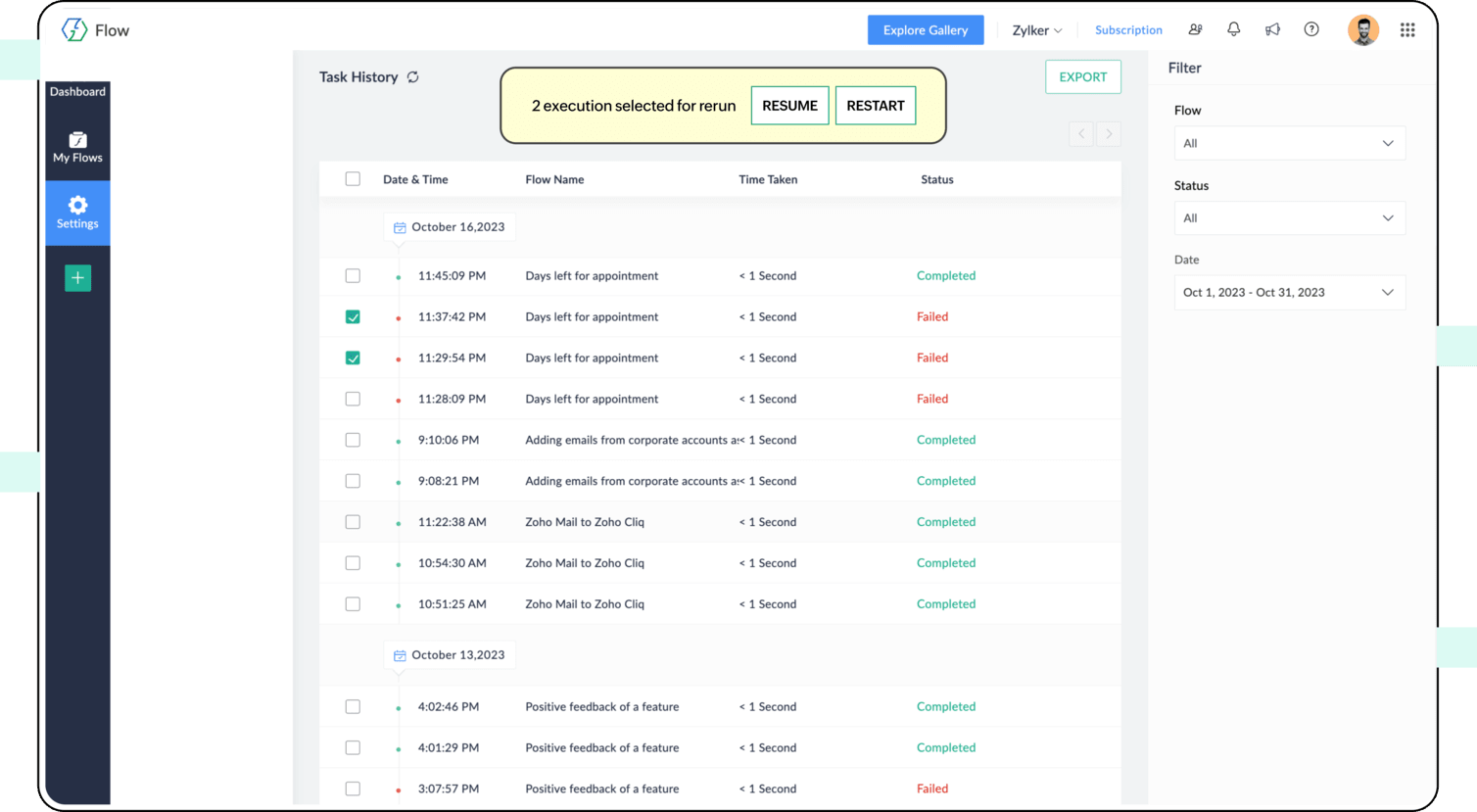Check the 11:28:09 PM failed execution
1477x812 pixels.
(x=353, y=400)
